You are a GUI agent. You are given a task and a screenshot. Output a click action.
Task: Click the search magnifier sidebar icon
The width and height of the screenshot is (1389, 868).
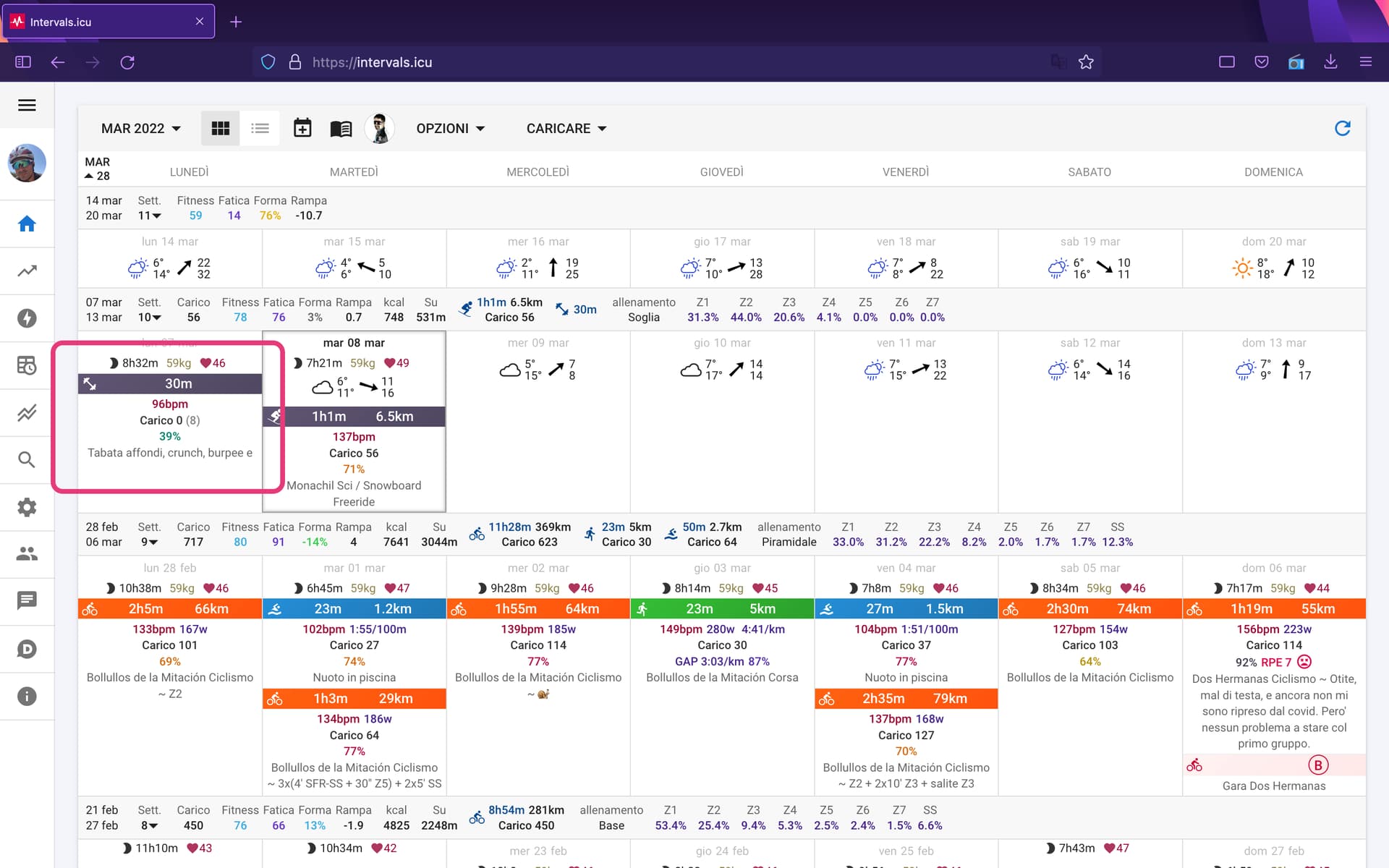27,459
